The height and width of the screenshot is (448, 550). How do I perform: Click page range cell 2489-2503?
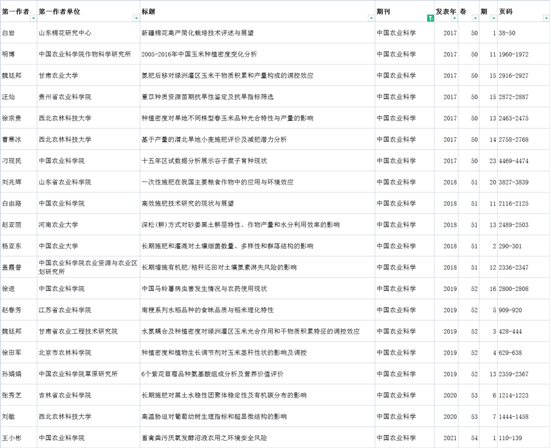pyautogui.click(x=523, y=225)
